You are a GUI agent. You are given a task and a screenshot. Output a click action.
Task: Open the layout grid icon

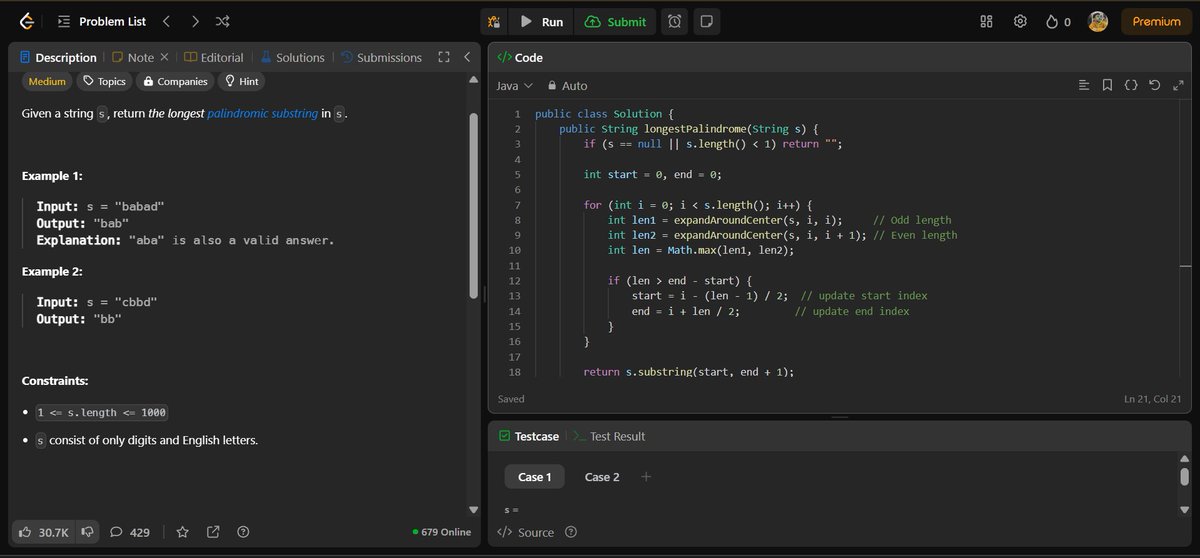point(986,21)
